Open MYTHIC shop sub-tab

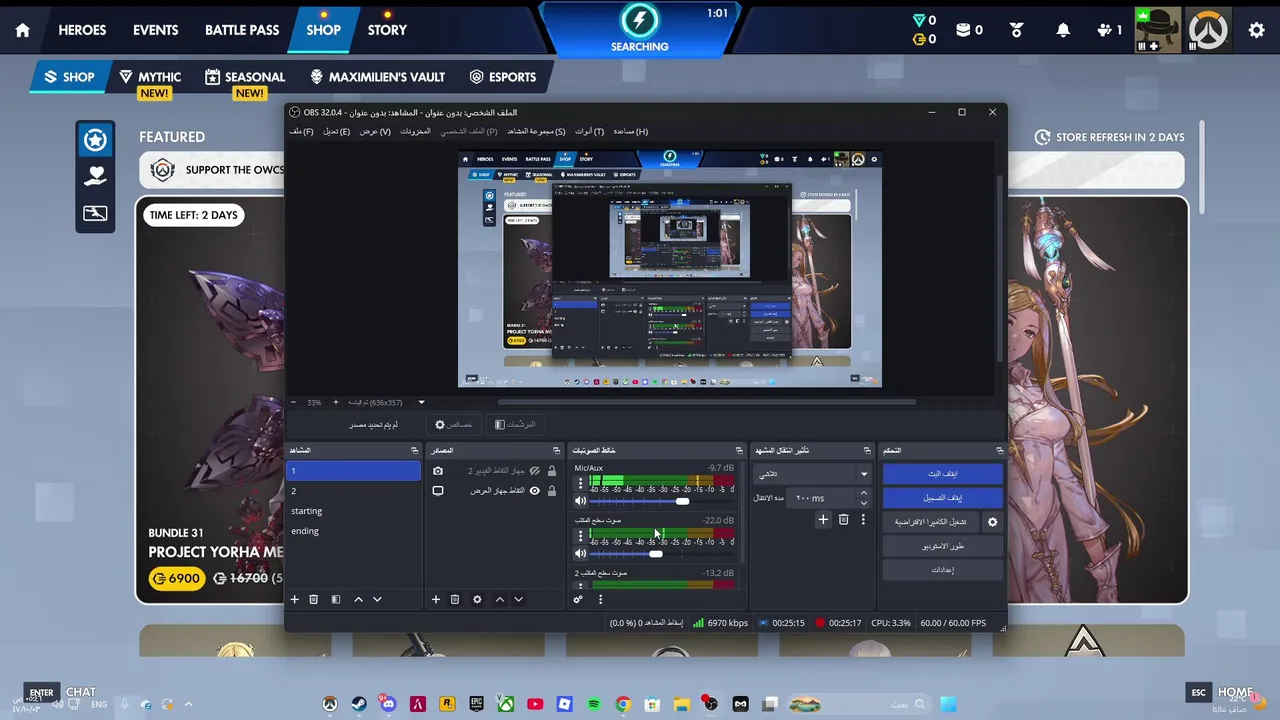pyautogui.click(x=150, y=77)
